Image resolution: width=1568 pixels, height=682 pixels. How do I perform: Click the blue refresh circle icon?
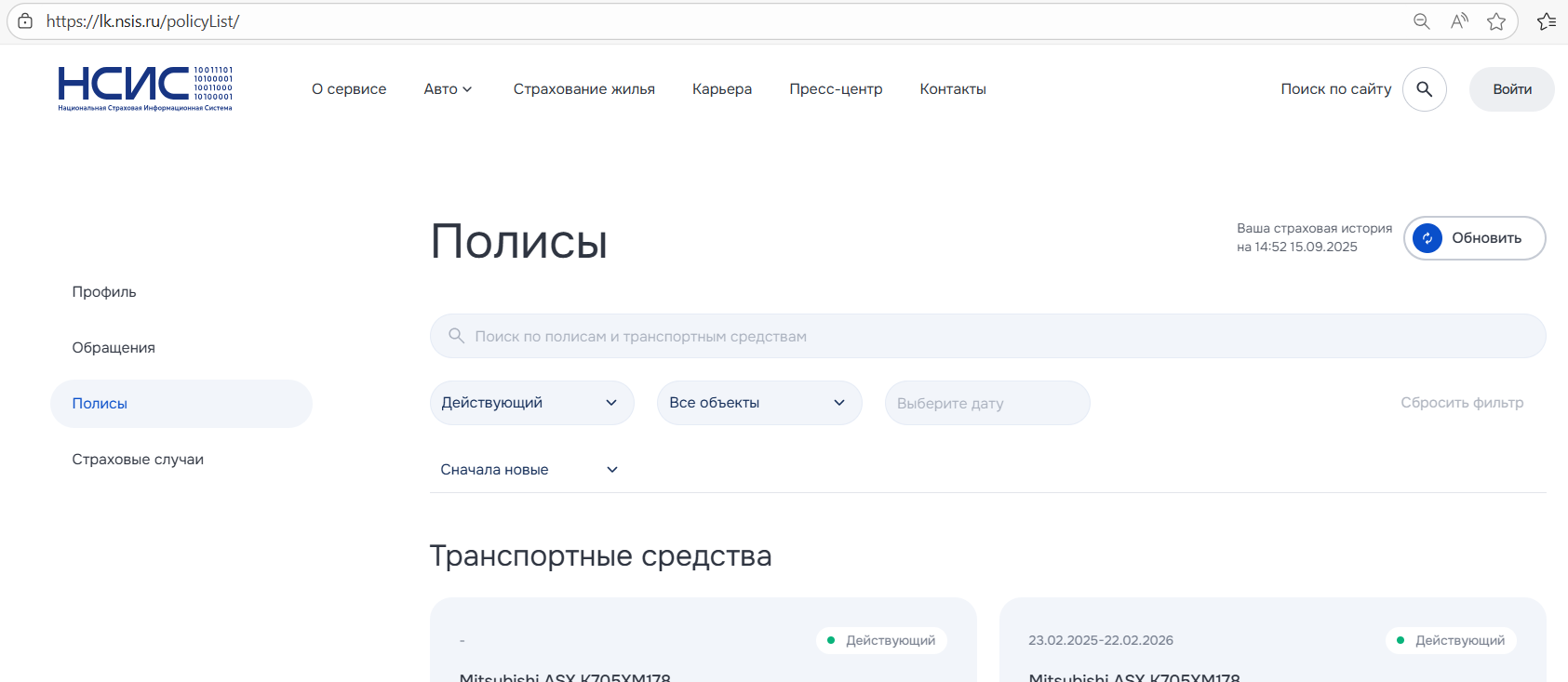coord(1427,238)
